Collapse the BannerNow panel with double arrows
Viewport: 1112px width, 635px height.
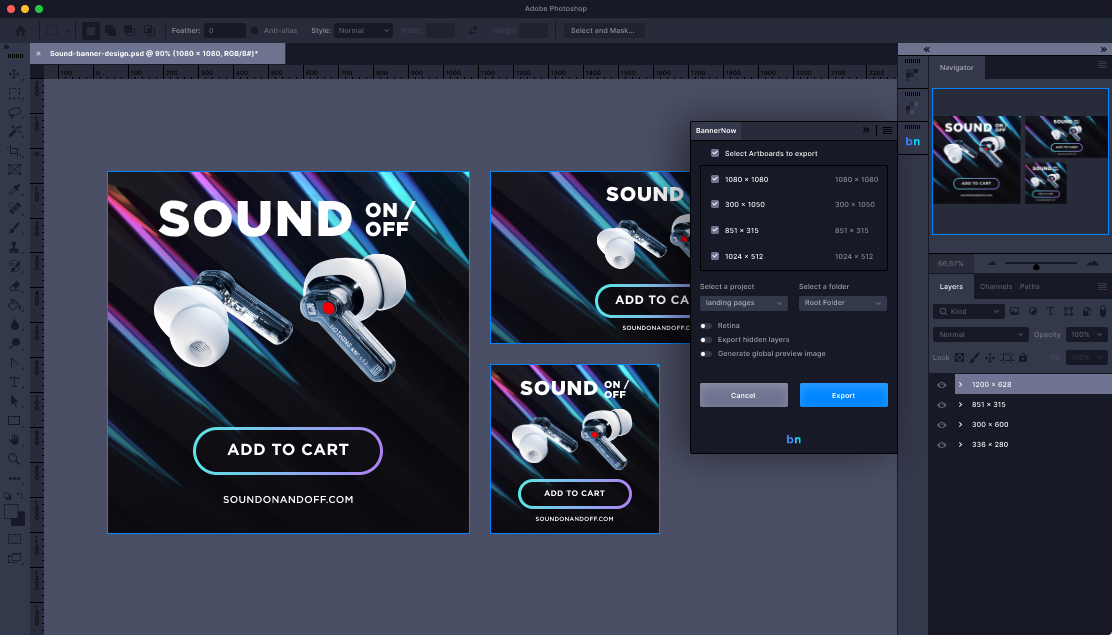click(x=866, y=131)
